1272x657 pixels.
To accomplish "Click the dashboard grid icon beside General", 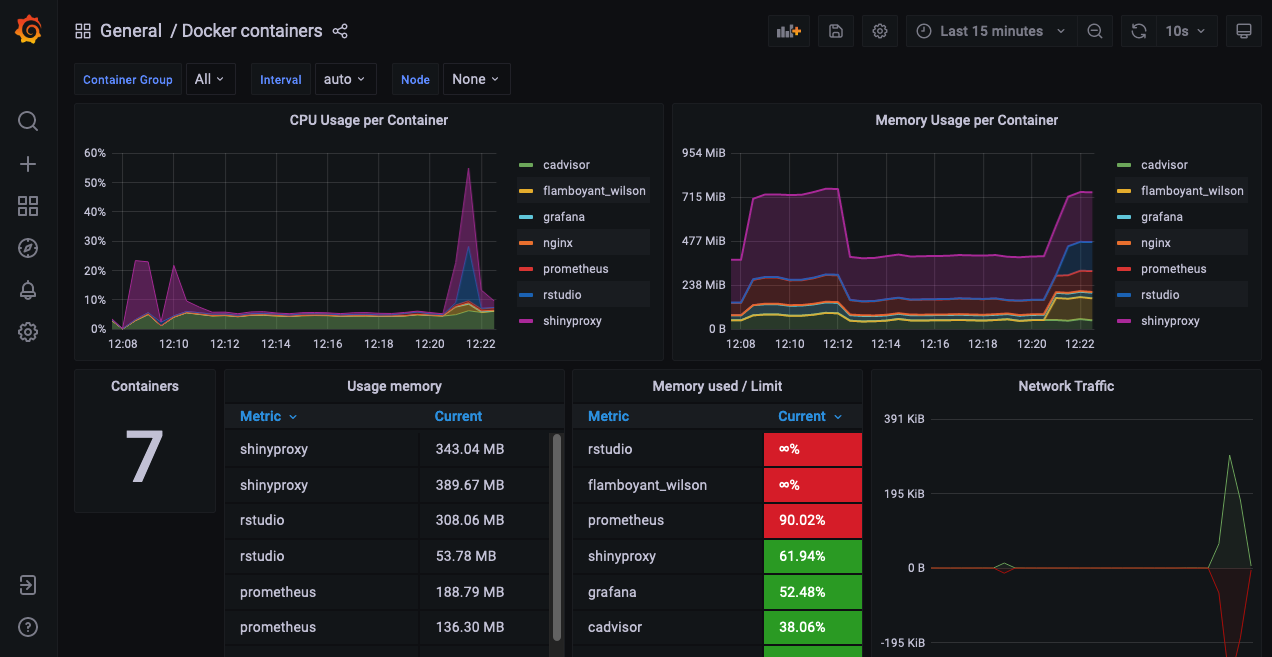I will click(83, 31).
